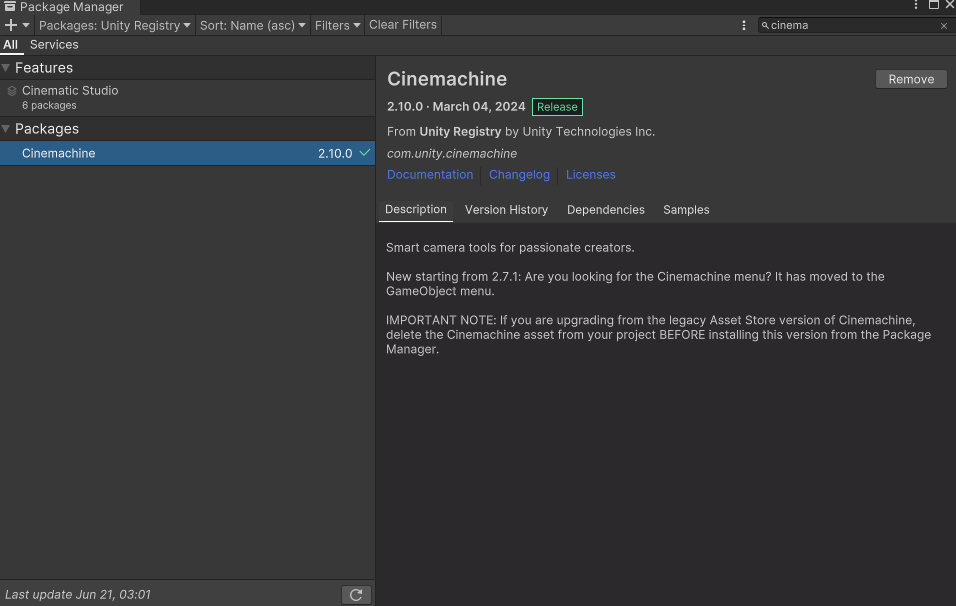
Task: Open the toolbar three-dot advanced menu
Action: [x=743, y=25]
